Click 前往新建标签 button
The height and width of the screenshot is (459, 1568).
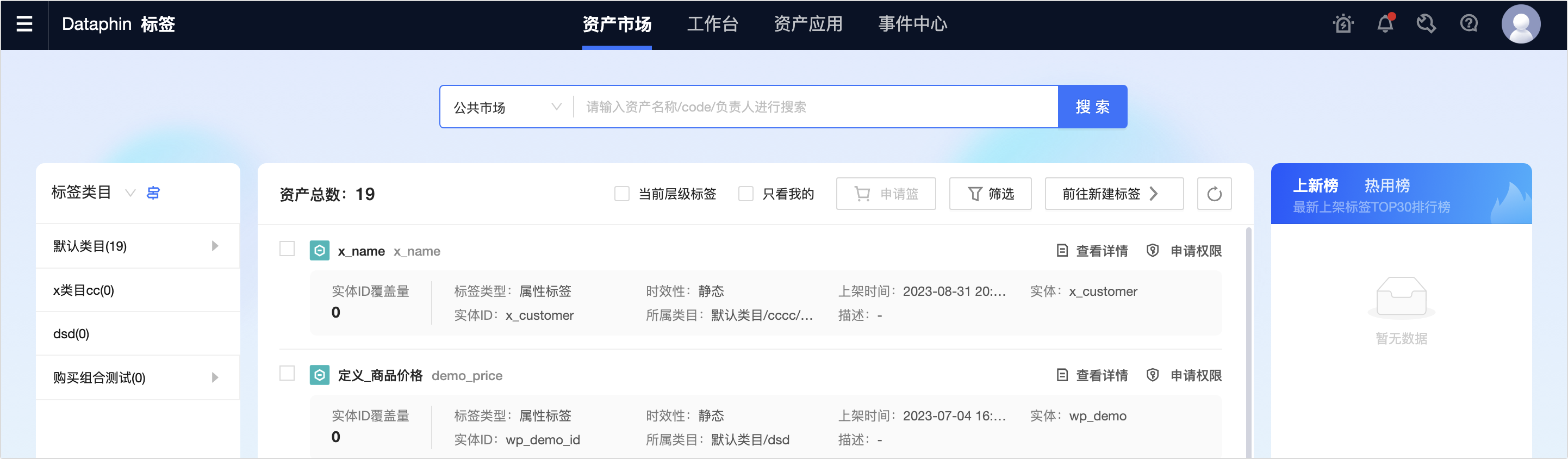[x=1114, y=194]
